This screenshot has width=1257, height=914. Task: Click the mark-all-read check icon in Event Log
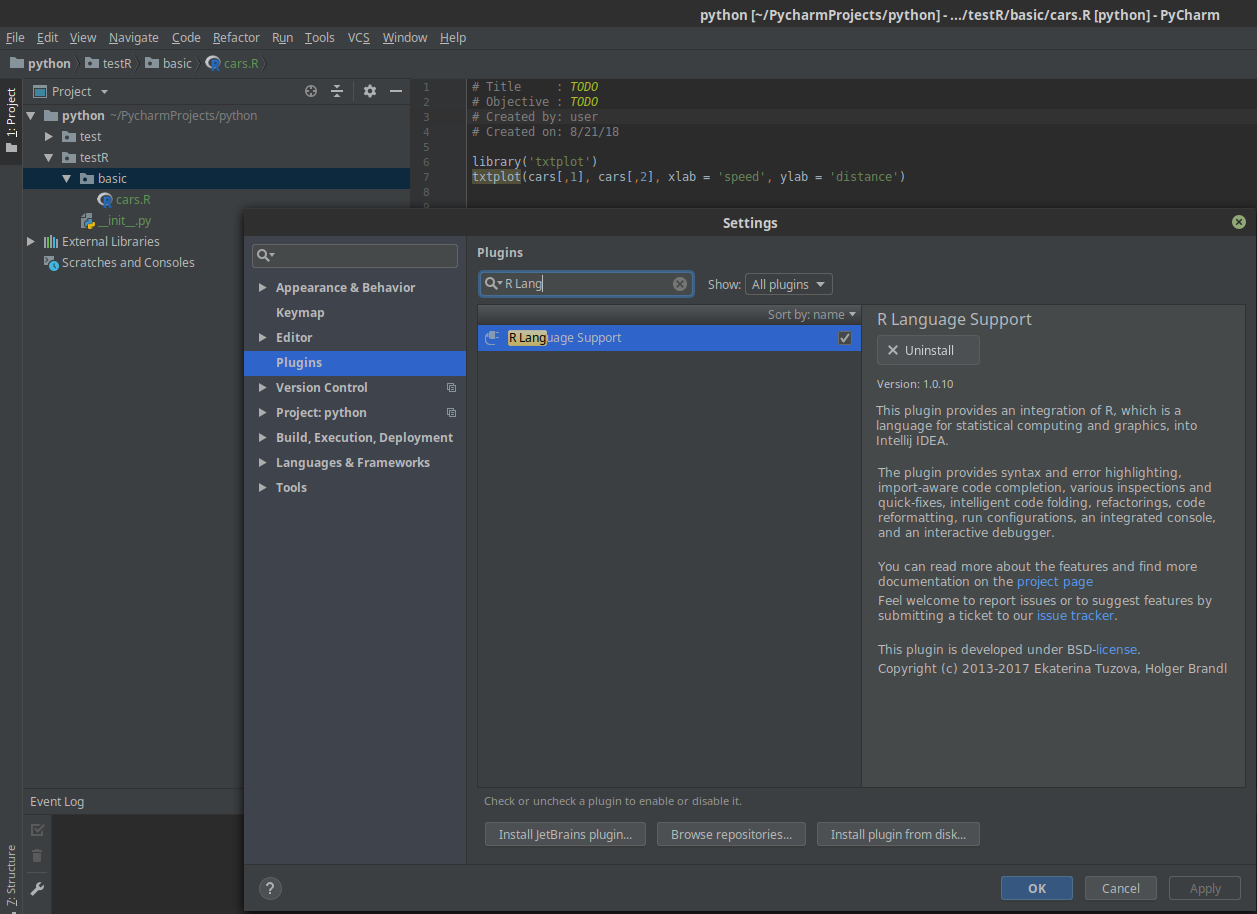click(37, 830)
